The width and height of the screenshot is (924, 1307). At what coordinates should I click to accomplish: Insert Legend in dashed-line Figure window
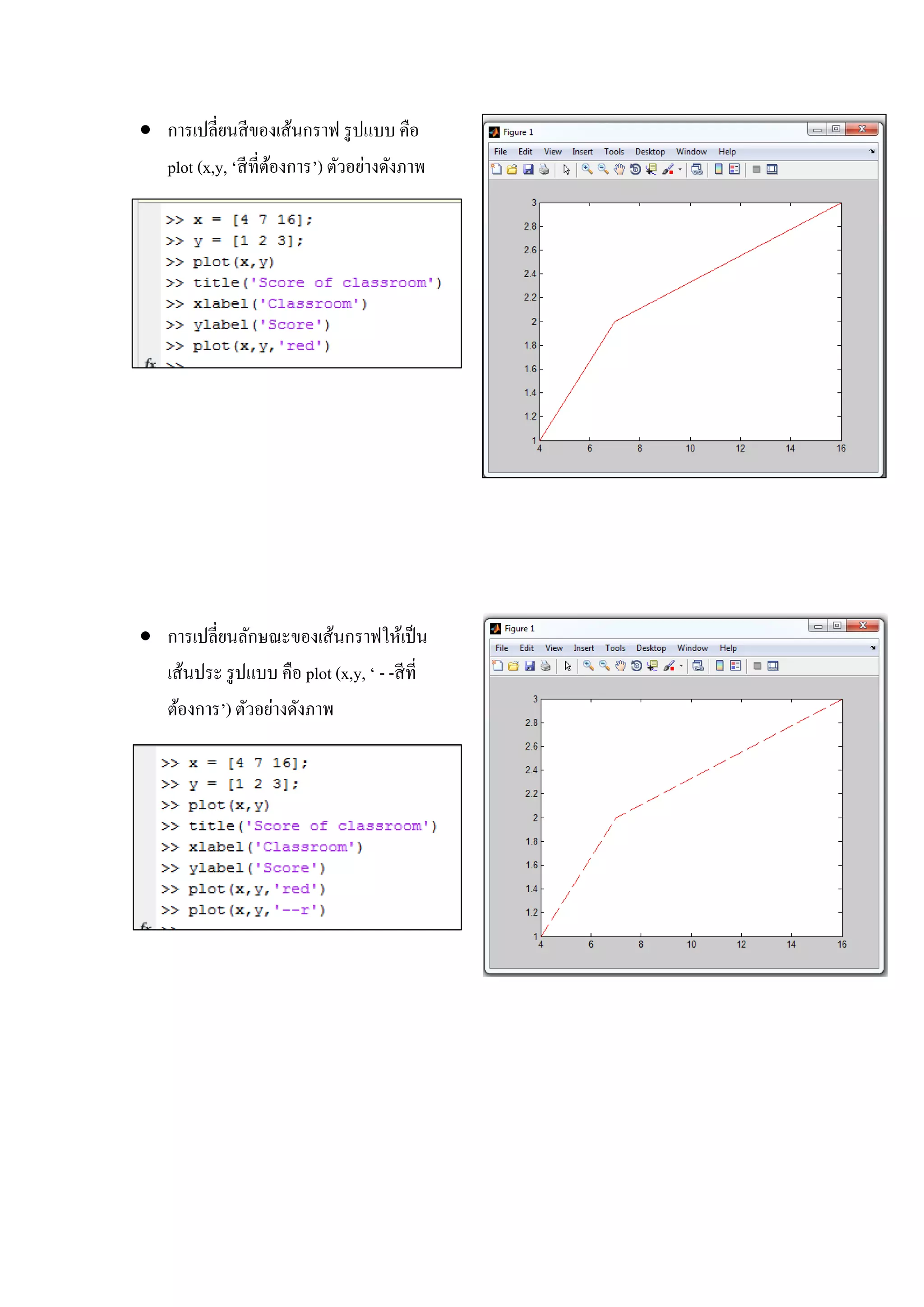pos(736,665)
